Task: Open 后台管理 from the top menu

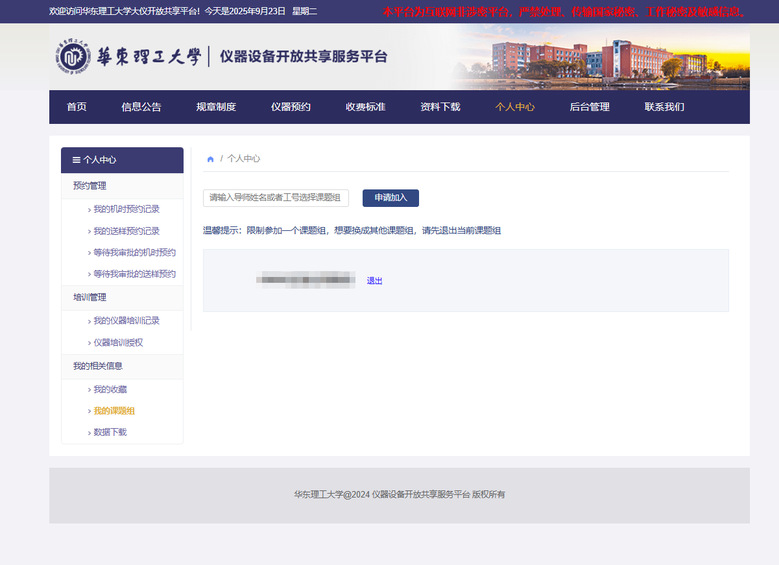Action: (589, 107)
